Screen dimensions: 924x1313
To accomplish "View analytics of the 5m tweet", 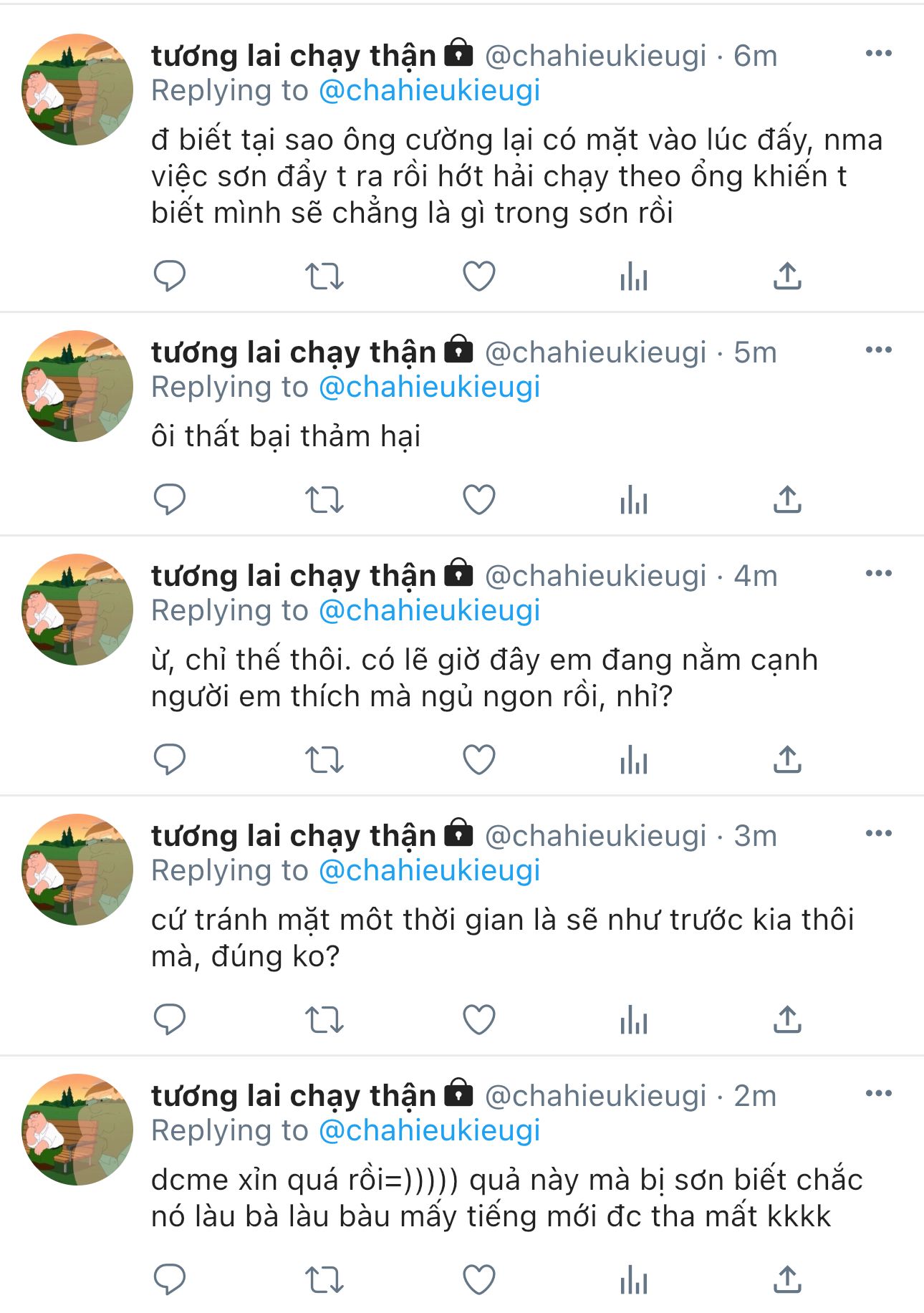I will [x=634, y=500].
